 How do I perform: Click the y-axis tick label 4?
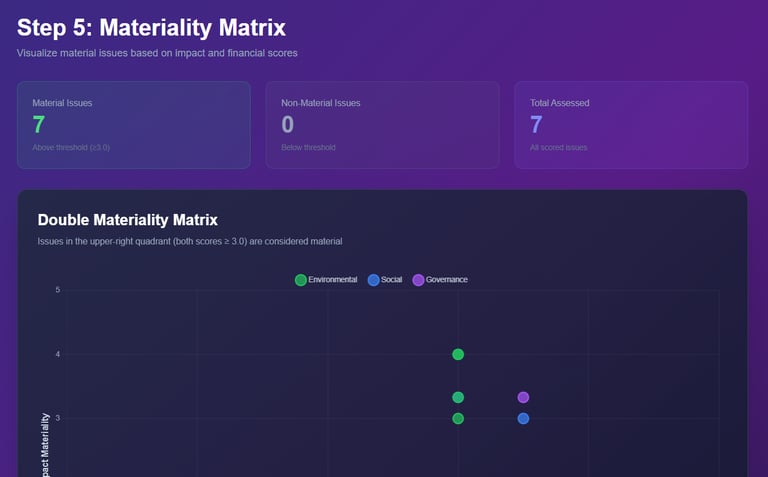tap(58, 354)
